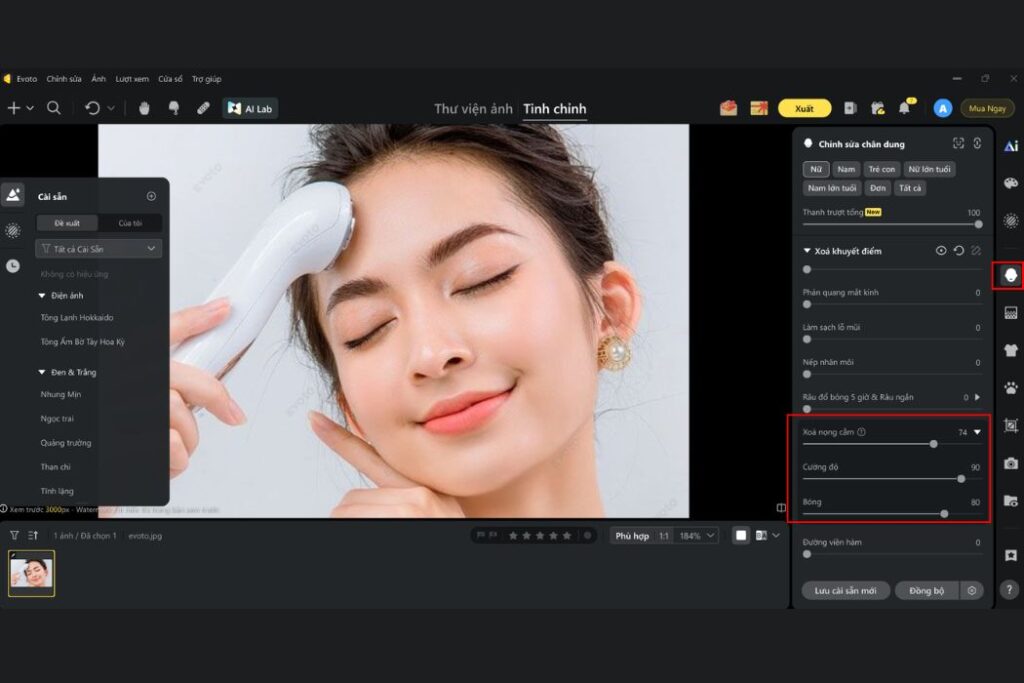The width and height of the screenshot is (1024, 683).
Task: Click the filter funnel icon in filmstrip bar
Action: [14, 535]
